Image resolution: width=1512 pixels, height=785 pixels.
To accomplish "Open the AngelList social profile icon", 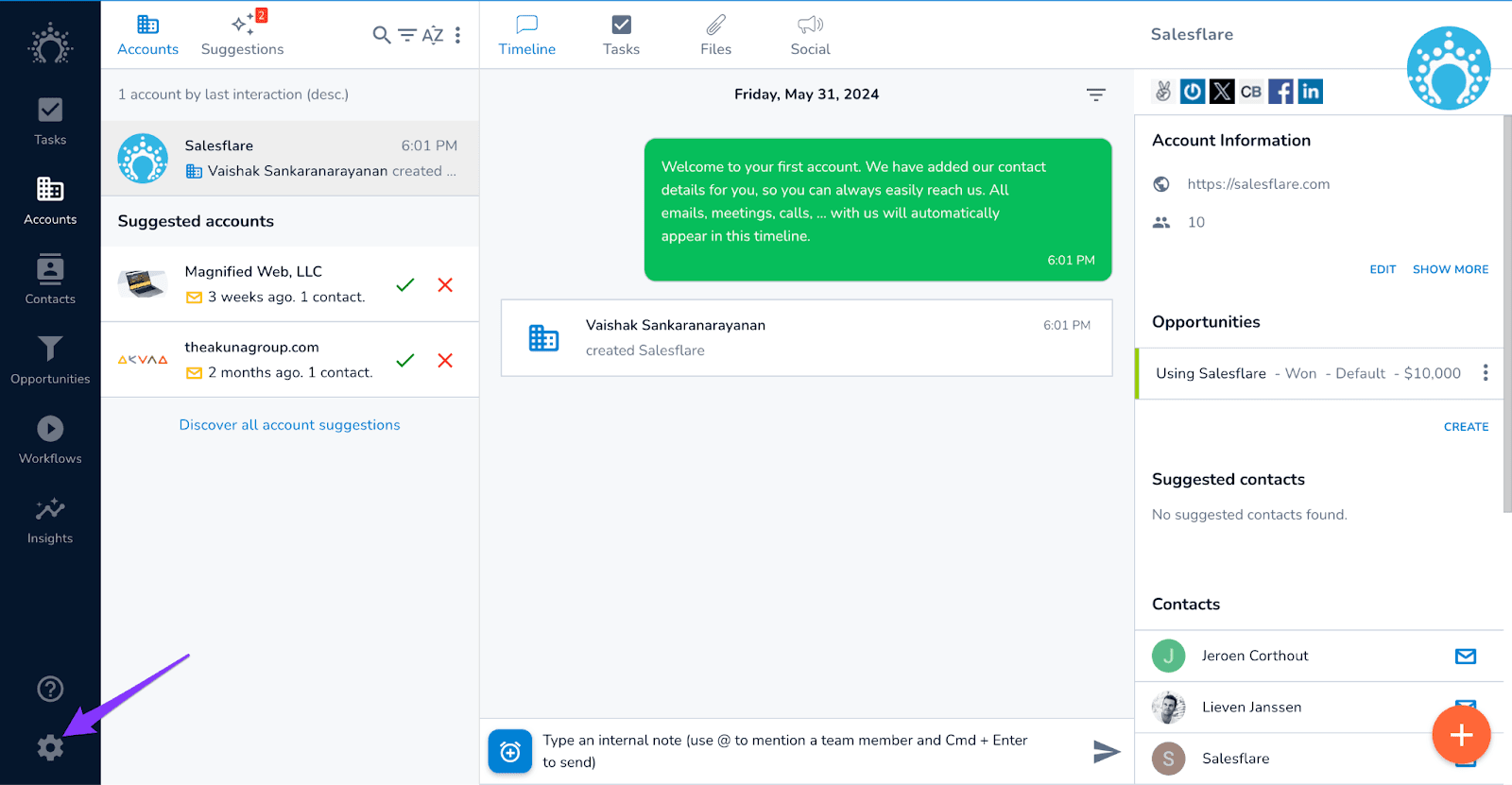I will click(x=1163, y=91).
